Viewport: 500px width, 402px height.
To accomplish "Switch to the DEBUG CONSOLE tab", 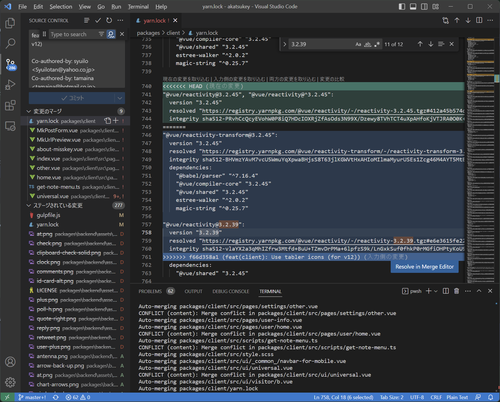I will (x=231, y=291).
